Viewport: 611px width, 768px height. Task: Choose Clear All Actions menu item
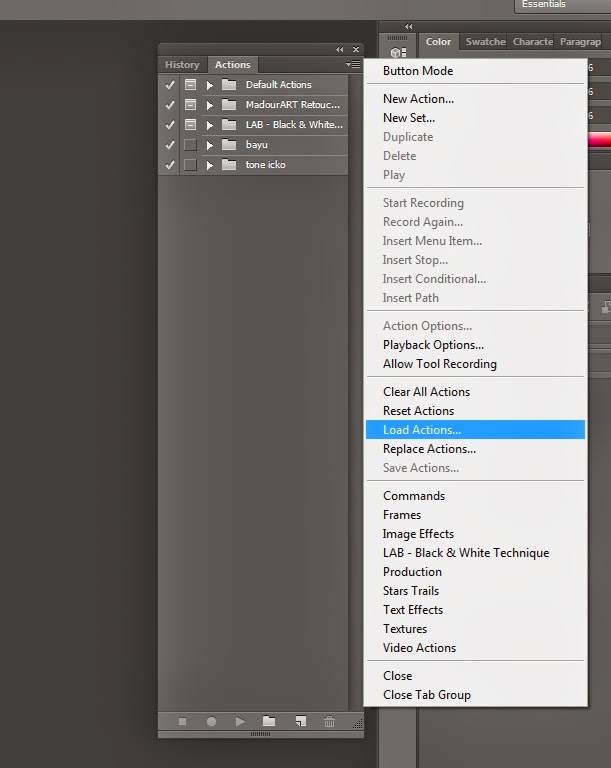475,392
